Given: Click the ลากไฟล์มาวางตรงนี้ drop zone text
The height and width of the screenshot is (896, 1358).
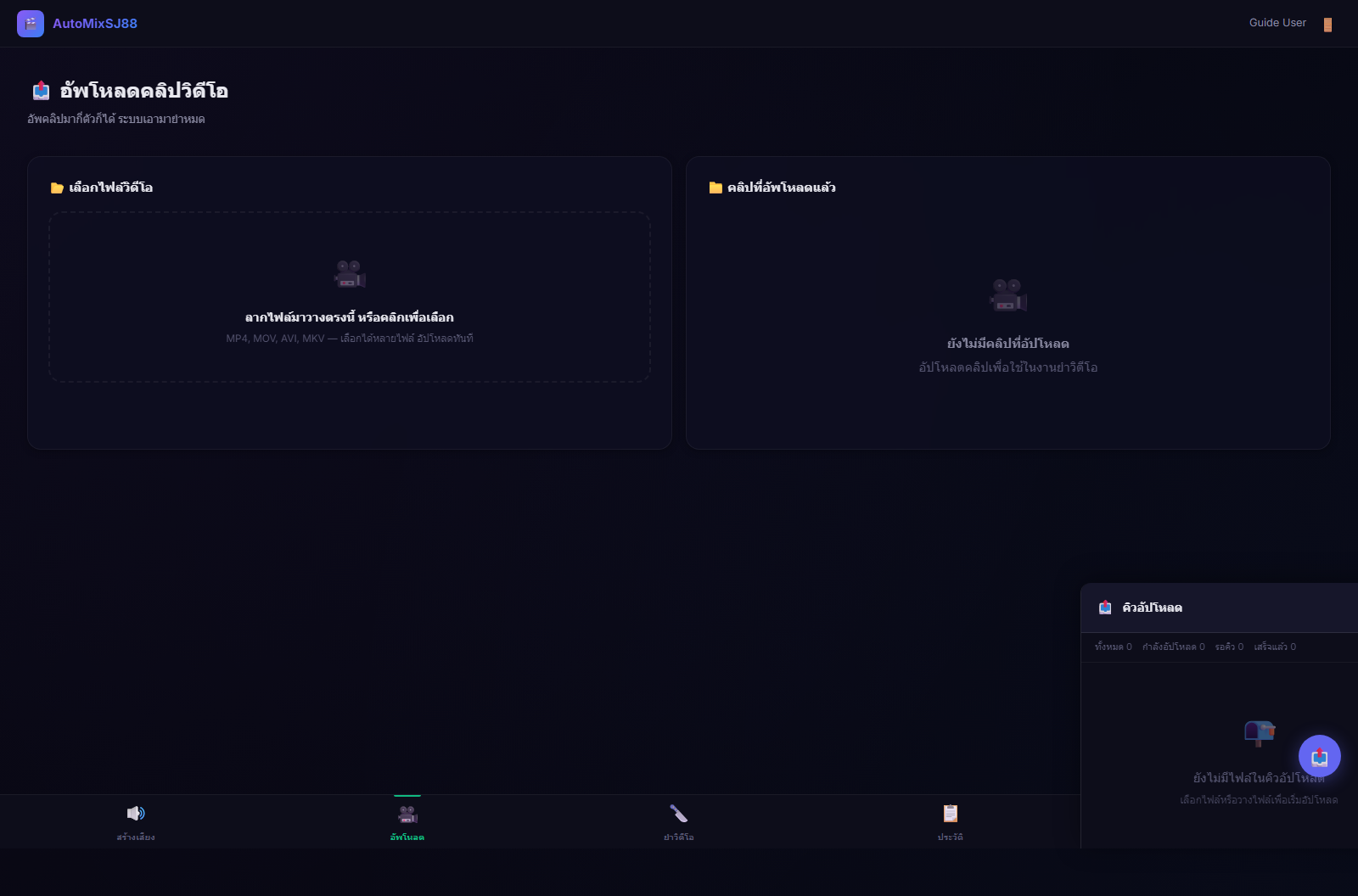Looking at the screenshot, I should [x=350, y=317].
